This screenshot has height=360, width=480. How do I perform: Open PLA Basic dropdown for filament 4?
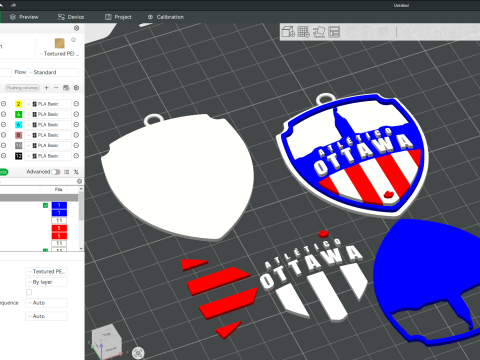[48, 114]
